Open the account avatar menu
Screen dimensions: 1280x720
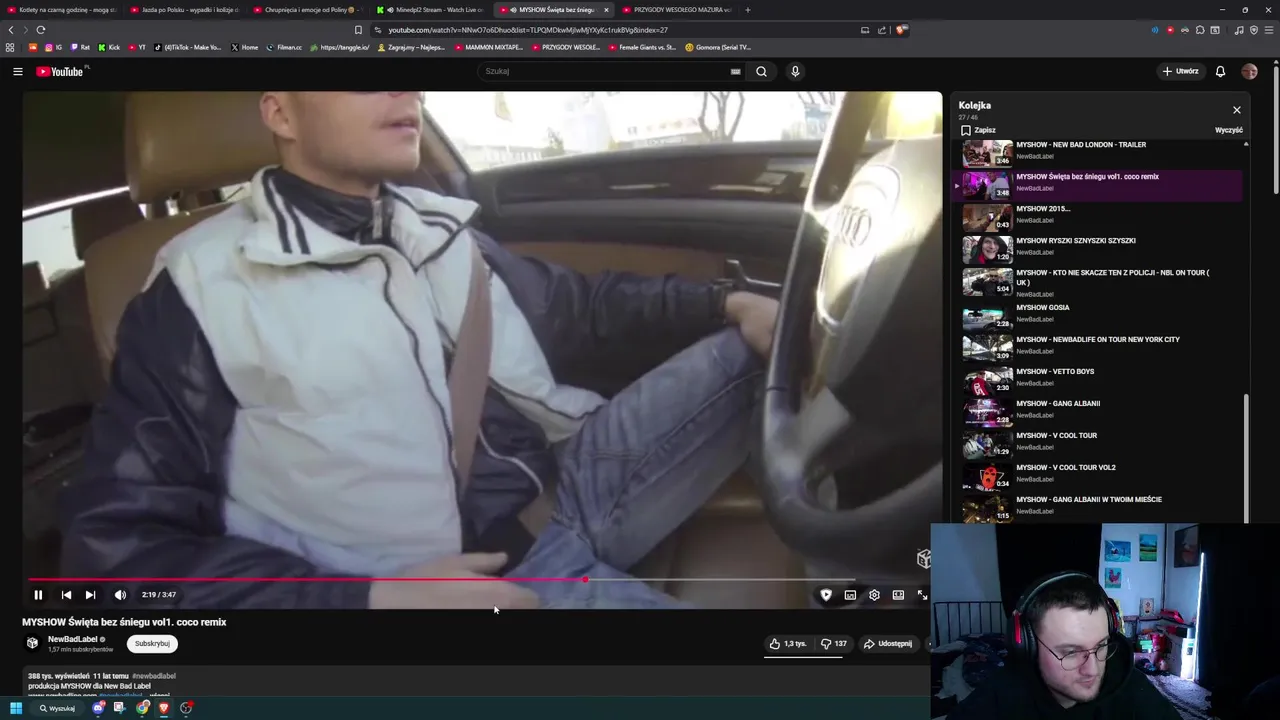[x=1249, y=71]
